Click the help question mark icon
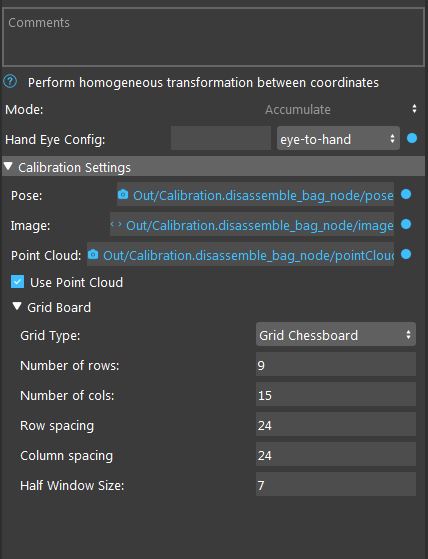Viewport: 428px width, 559px height. pos(10,81)
